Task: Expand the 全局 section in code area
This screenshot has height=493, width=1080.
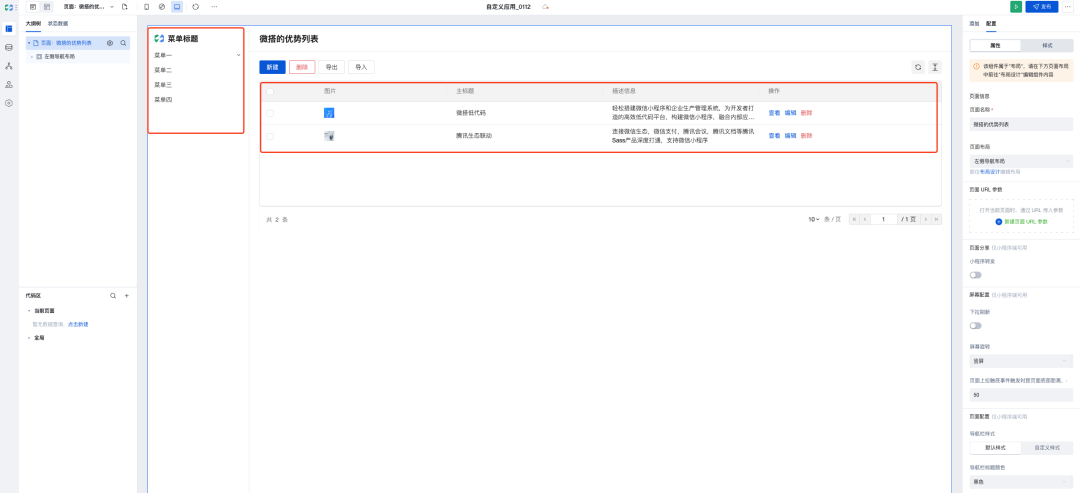Action: tap(29, 338)
